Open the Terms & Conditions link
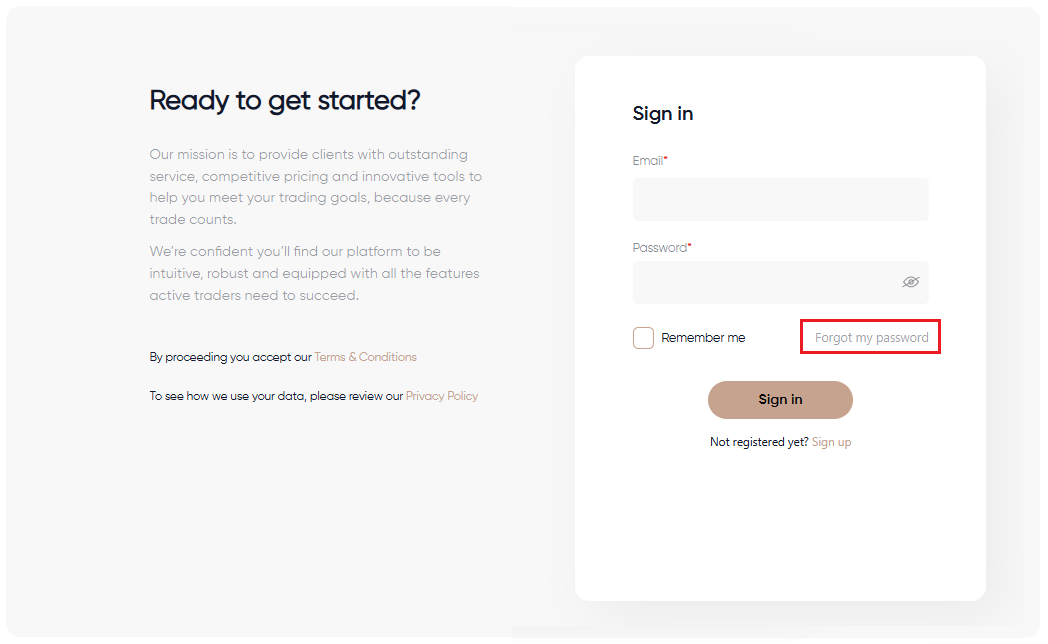1048x644 pixels. tap(365, 357)
